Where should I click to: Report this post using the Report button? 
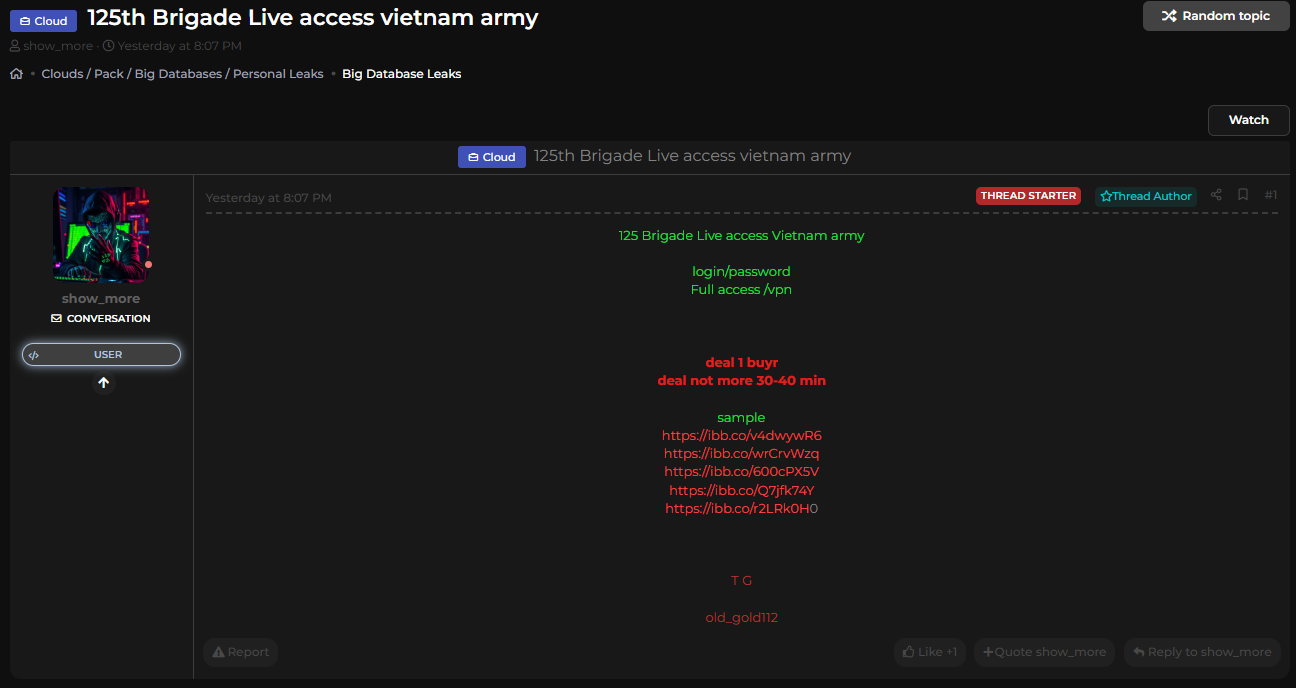pyautogui.click(x=240, y=652)
